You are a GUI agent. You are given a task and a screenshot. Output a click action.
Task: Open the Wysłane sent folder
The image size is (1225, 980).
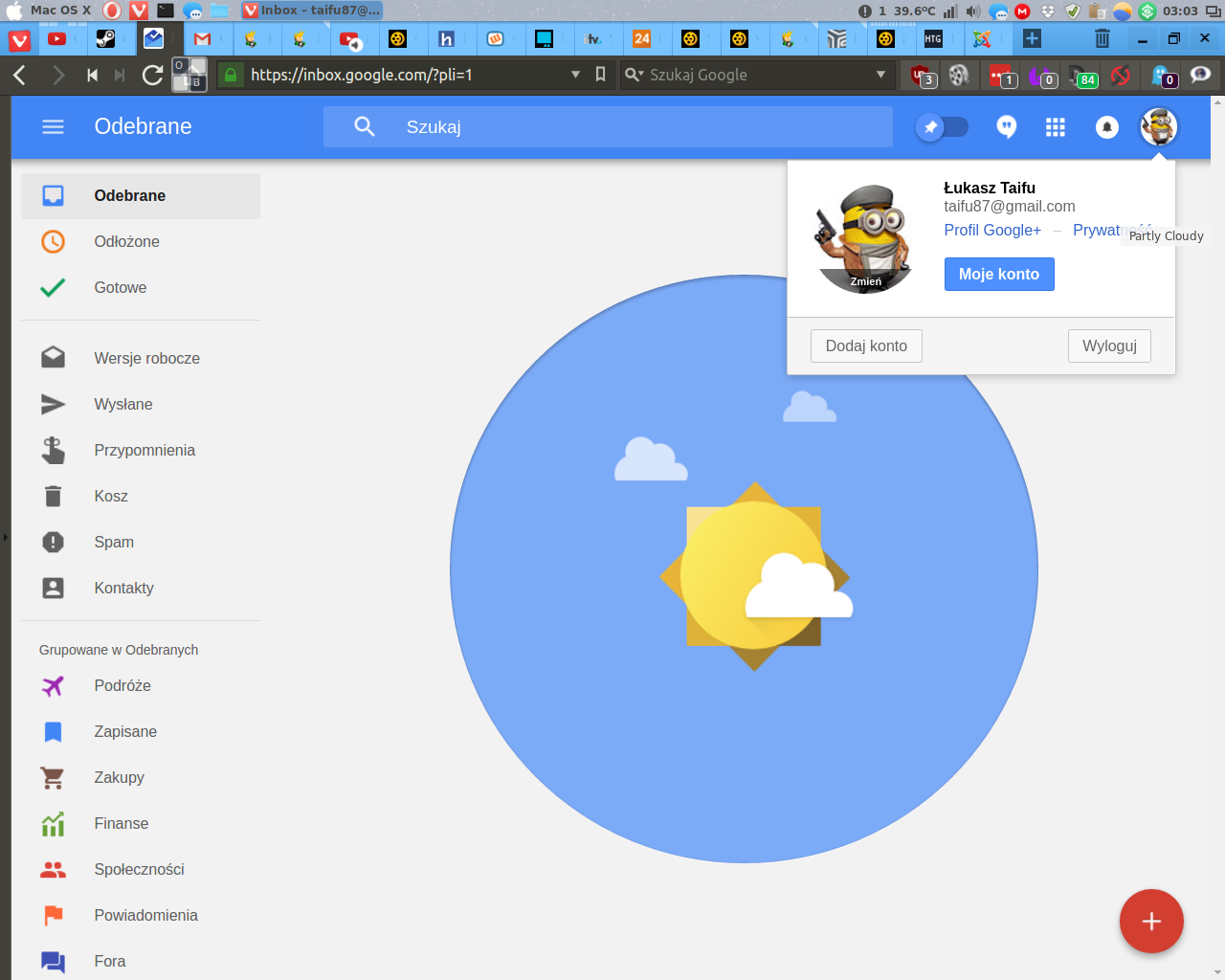click(x=141, y=404)
